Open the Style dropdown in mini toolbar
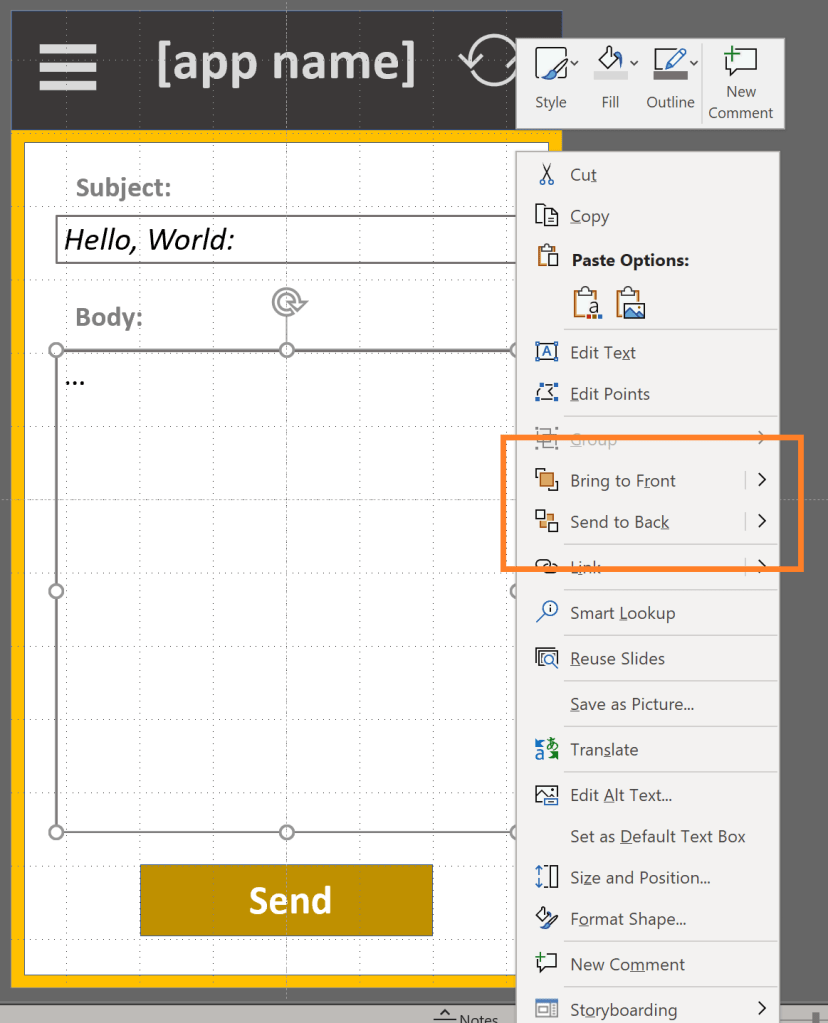828x1023 pixels. tap(575, 64)
